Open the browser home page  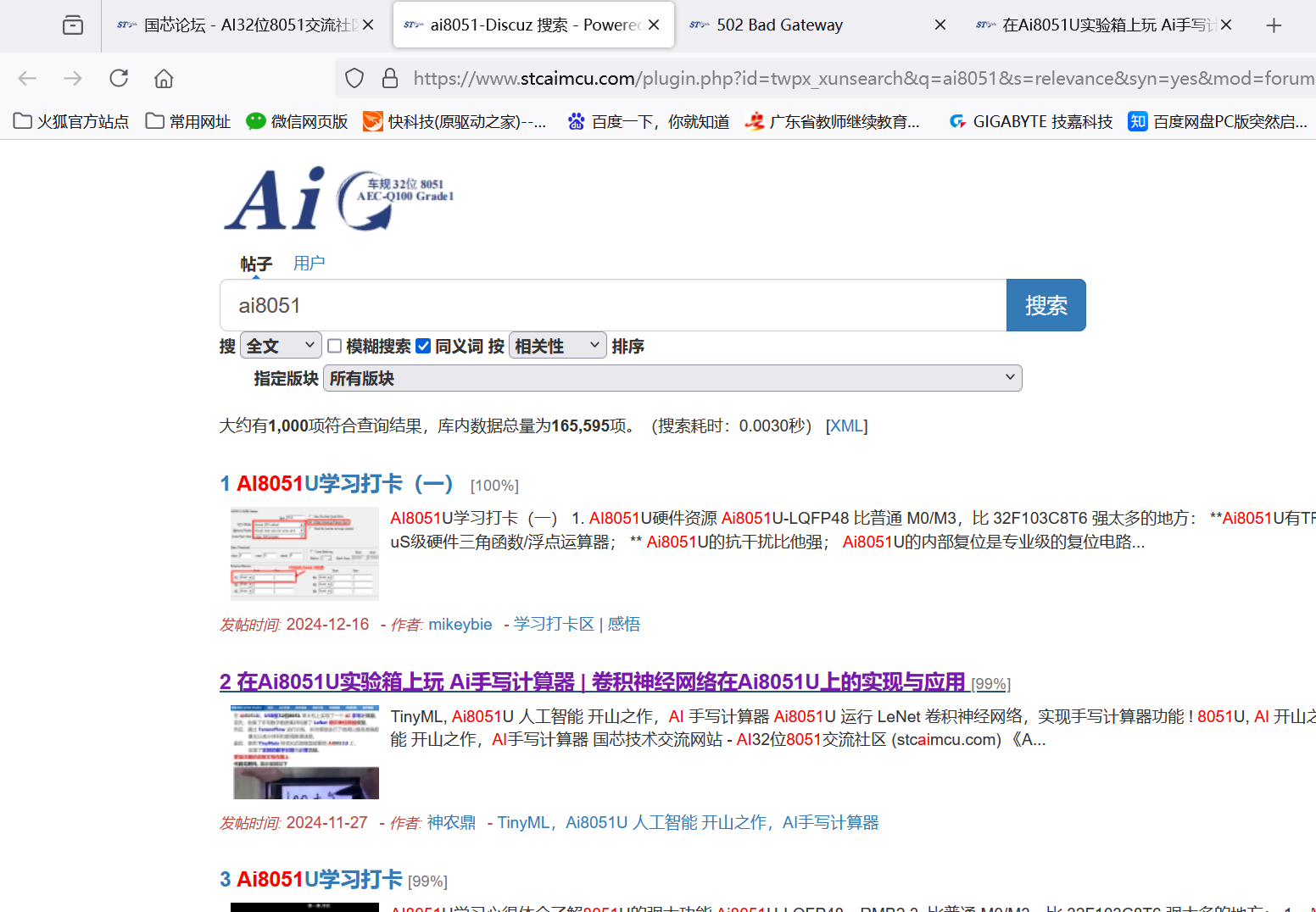pyautogui.click(x=164, y=79)
